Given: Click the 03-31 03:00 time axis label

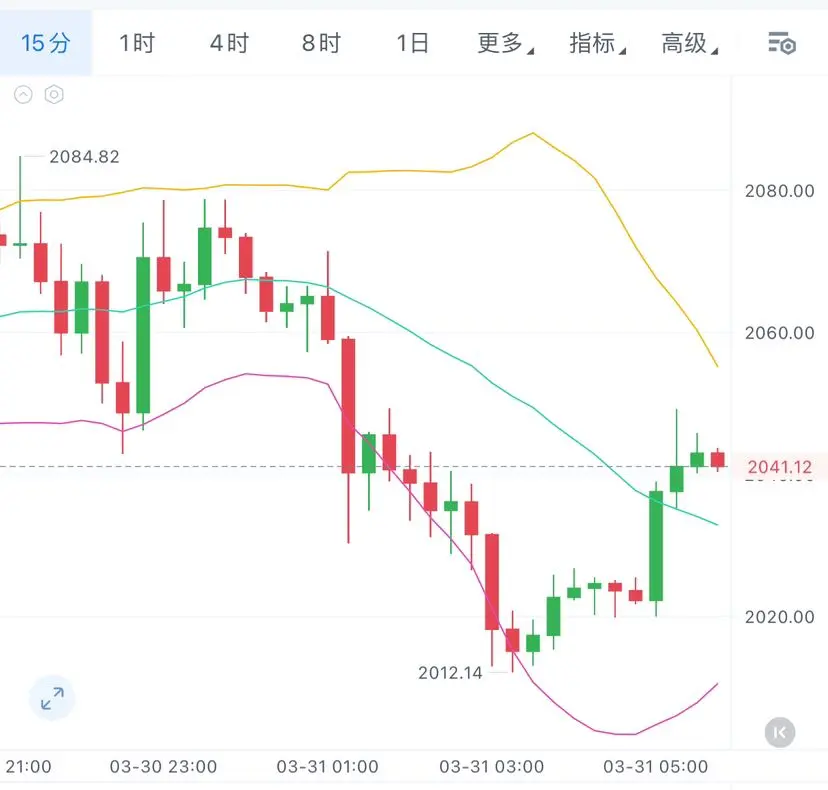Looking at the screenshot, I should [x=492, y=767].
